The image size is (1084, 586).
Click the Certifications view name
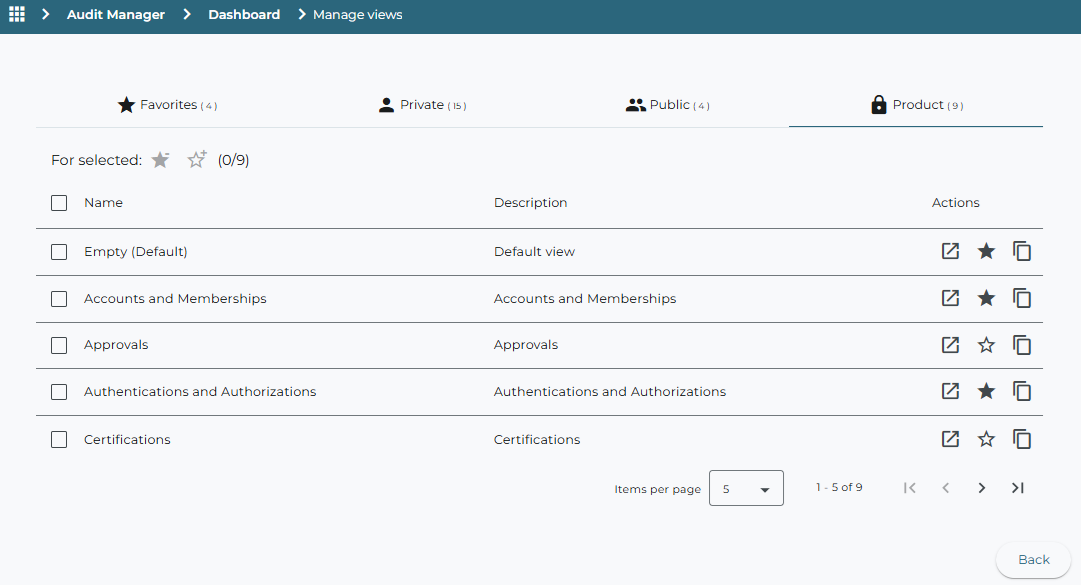pos(127,440)
